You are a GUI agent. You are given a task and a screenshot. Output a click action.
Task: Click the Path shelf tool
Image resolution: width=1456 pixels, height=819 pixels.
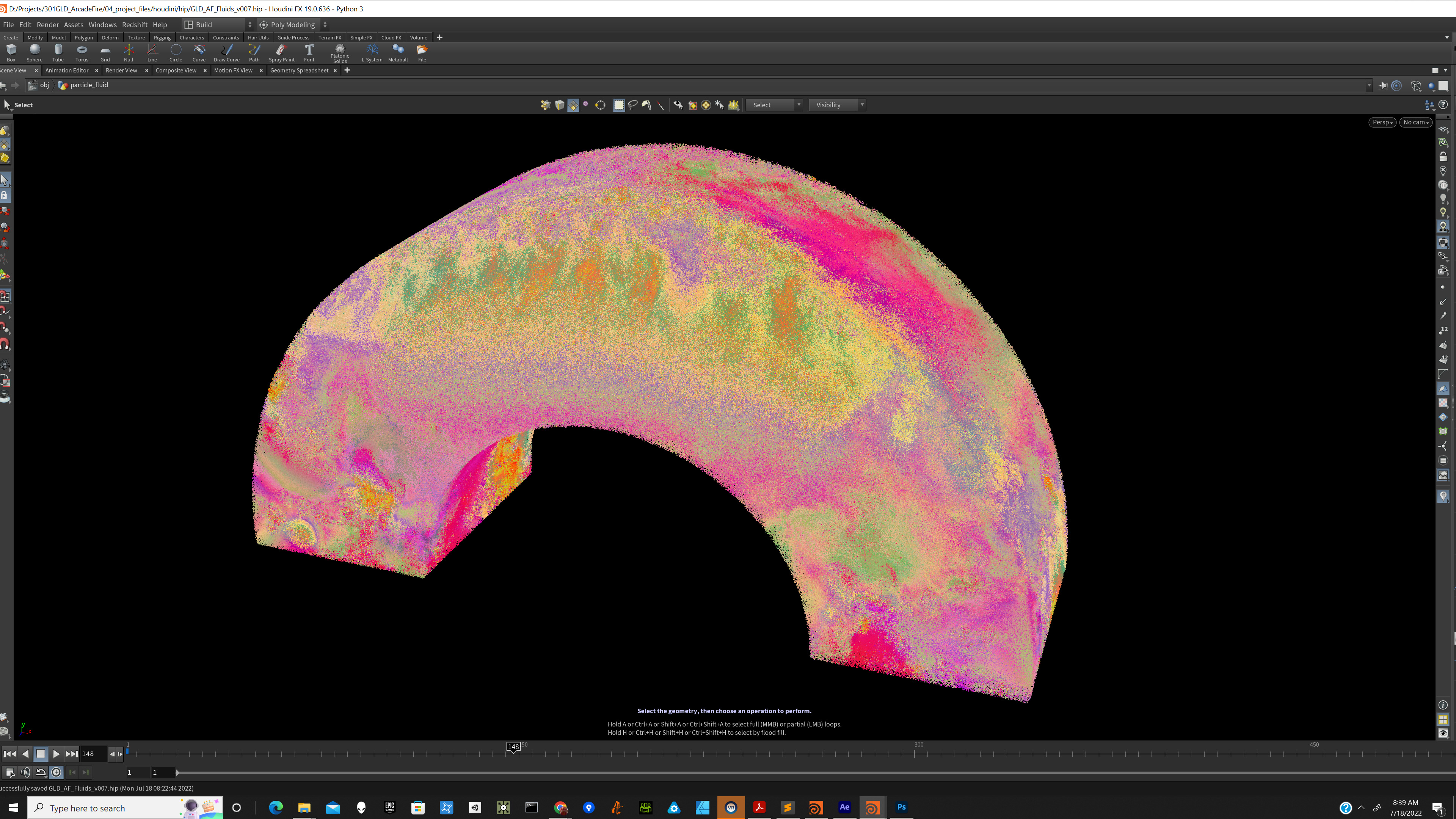pos(254,53)
